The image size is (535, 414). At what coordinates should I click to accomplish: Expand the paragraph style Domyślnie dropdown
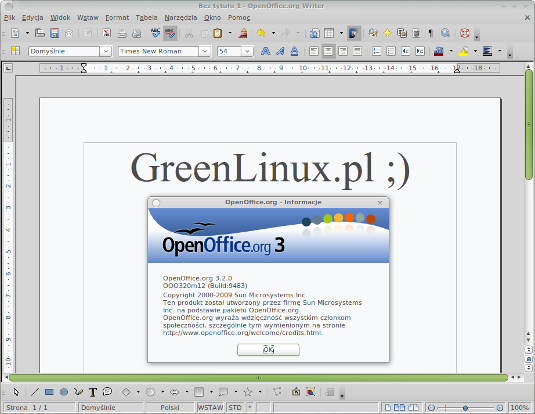[106, 51]
